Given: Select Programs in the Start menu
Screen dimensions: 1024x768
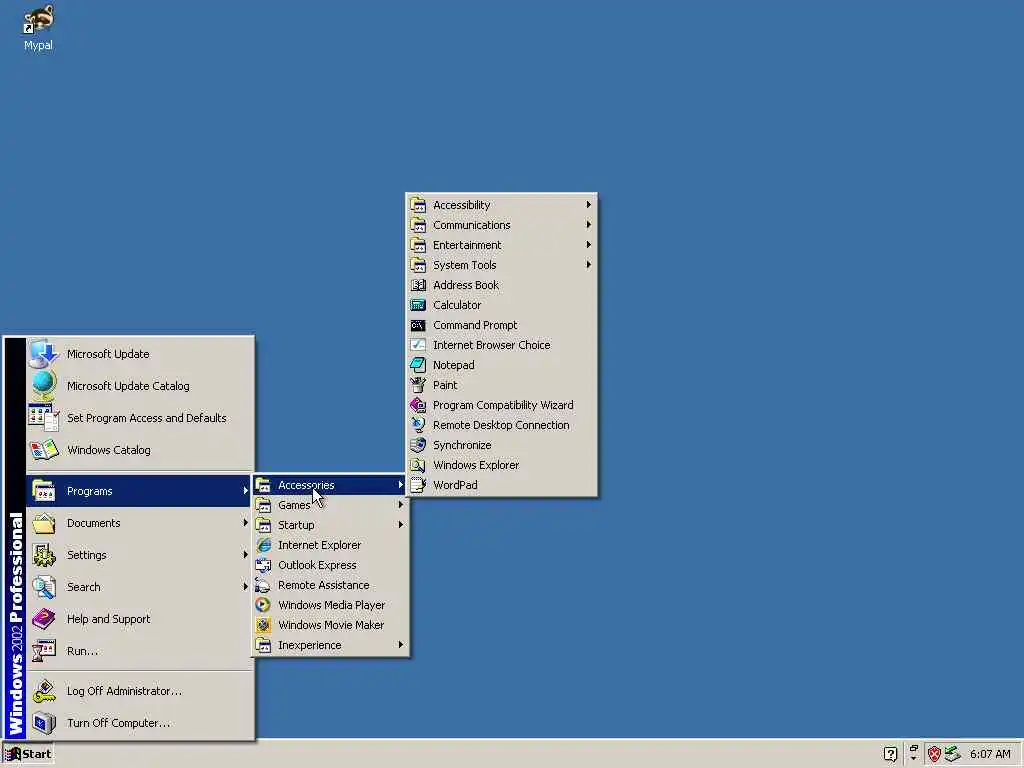Looking at the screenshot, I should click(x=139, y=491).
